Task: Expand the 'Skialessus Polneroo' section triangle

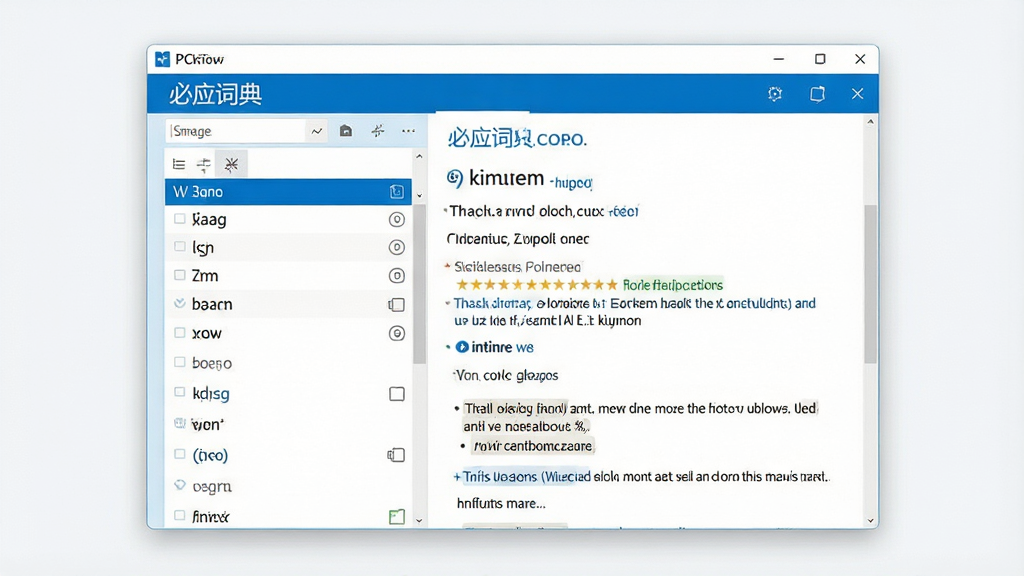Action: [447, 266]
